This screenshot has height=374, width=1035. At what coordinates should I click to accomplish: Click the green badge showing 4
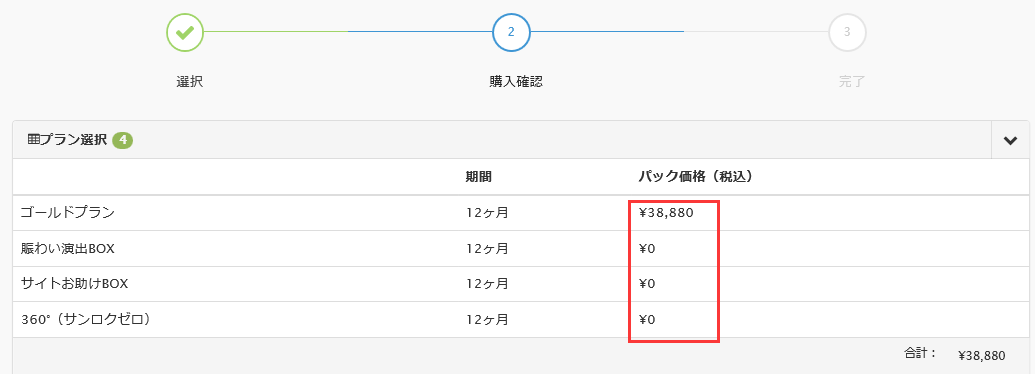pyautogui.click(x=123, y=140)
